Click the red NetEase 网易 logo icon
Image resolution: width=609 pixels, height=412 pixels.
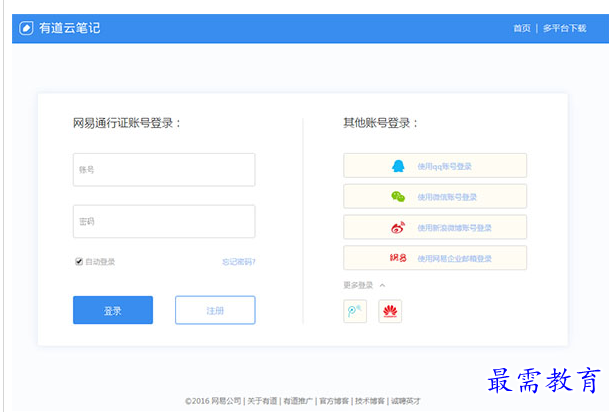pyautogui.click(x=398, y=258)
